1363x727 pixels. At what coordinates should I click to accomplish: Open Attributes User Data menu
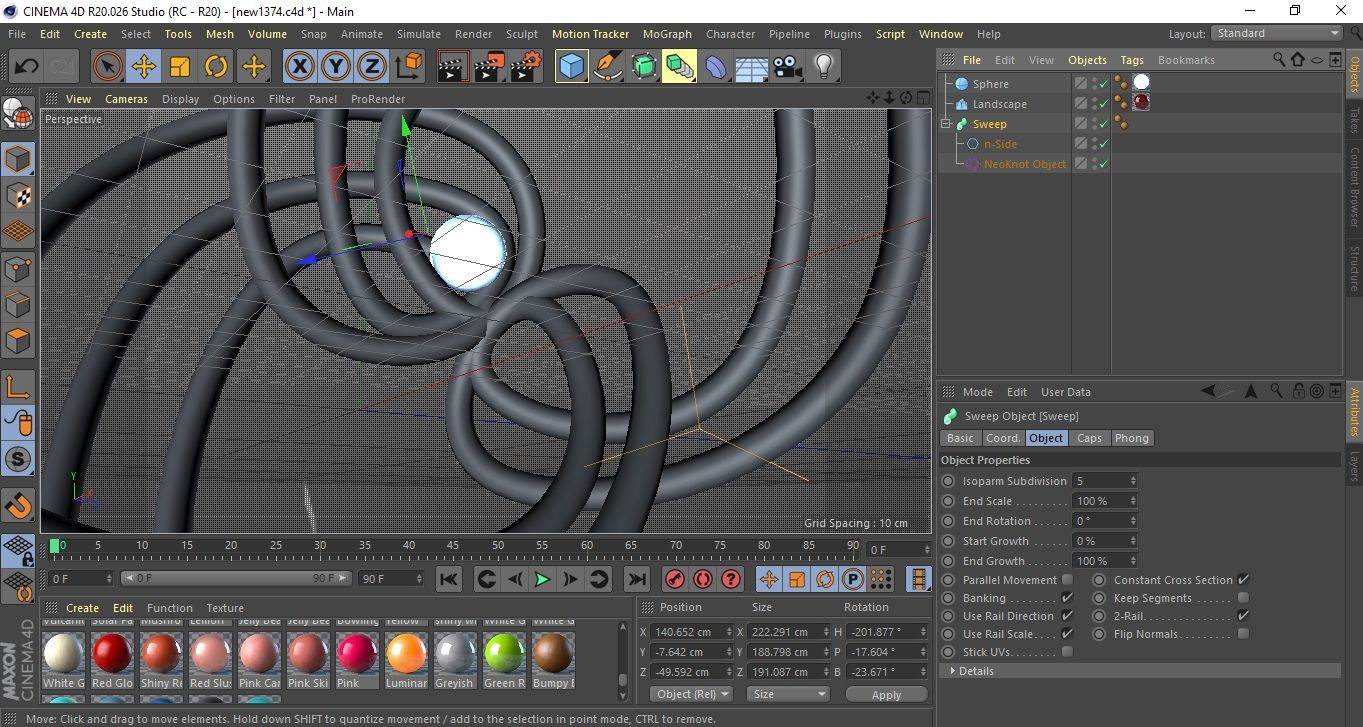(x=1066, y=392)
